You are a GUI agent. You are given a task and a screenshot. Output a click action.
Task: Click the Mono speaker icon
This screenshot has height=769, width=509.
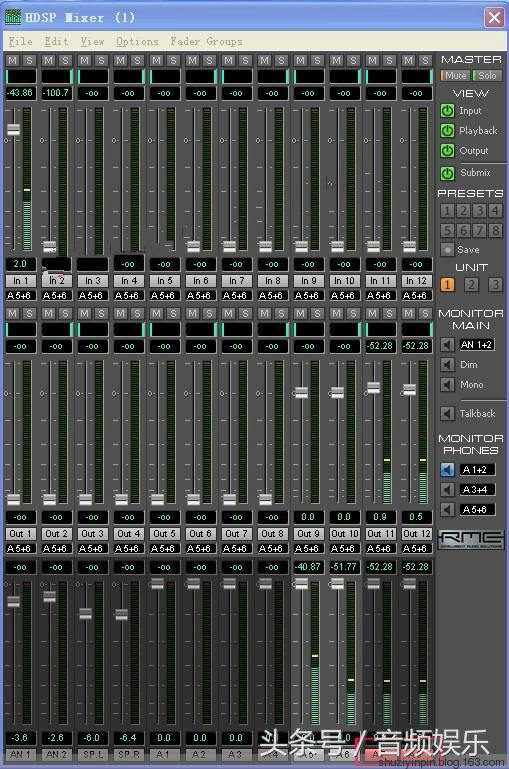pos(447,385)
